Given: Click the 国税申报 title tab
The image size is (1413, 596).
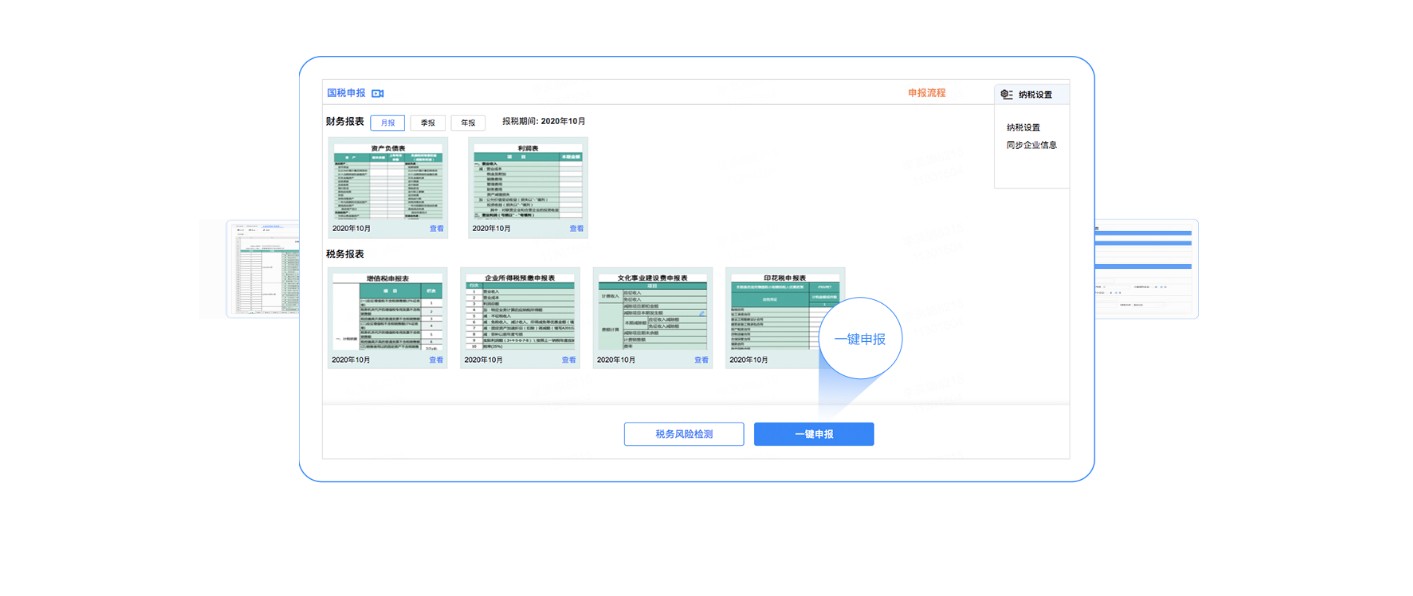Looking at the screenshot, I should tap(346, 93).
